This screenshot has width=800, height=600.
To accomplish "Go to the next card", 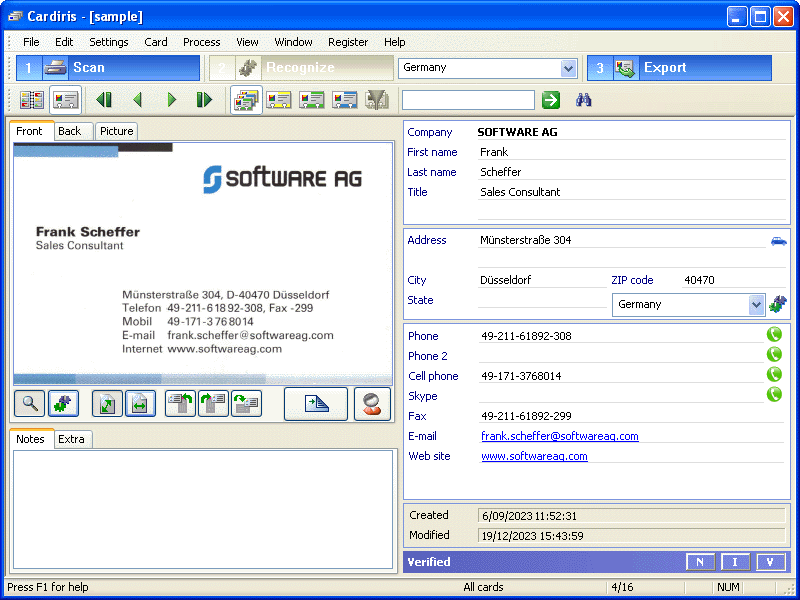I will pyautogui.click(x=171, y=100).
